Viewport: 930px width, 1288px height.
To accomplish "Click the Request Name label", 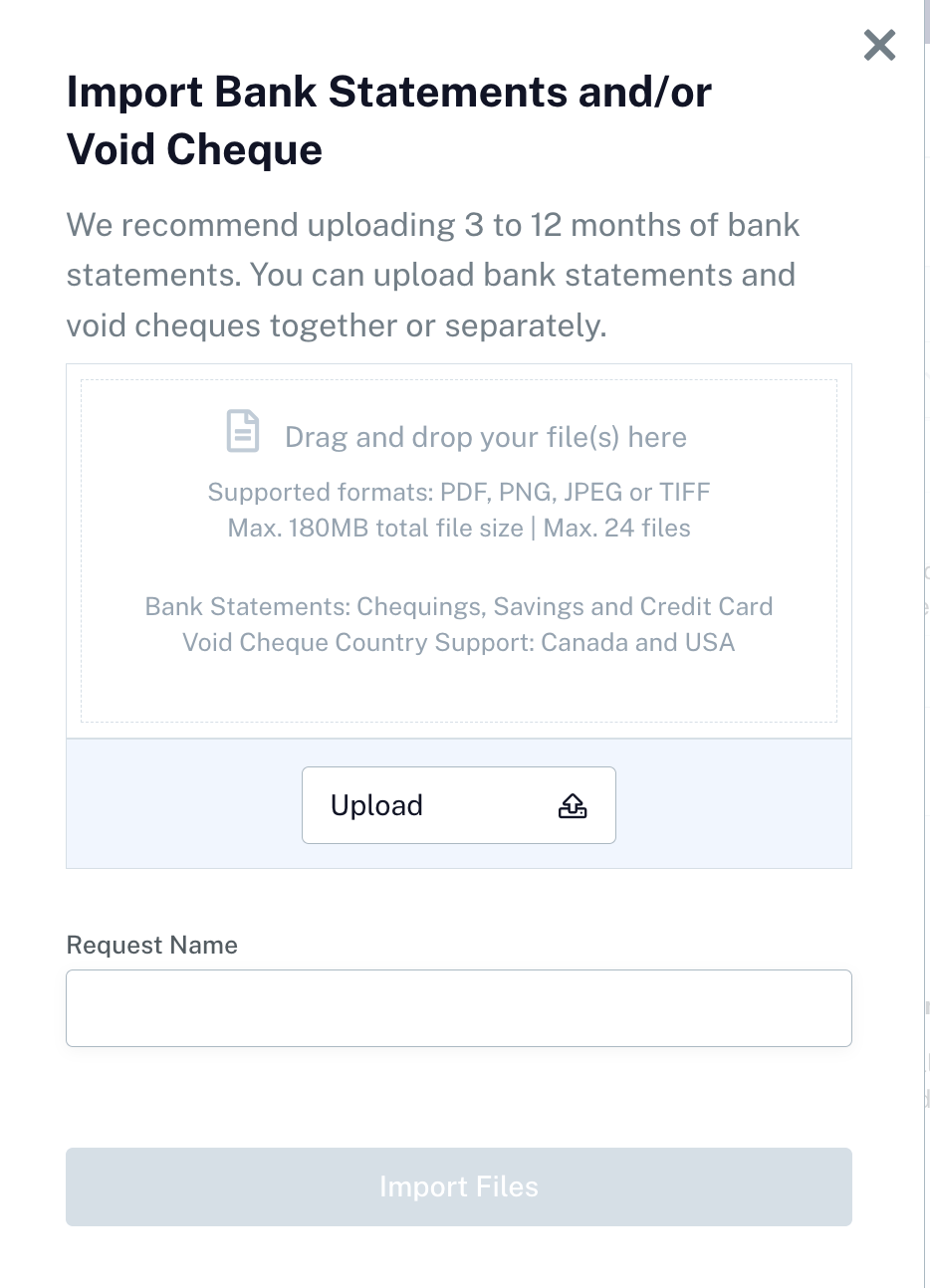I will [x=151, y=945].
